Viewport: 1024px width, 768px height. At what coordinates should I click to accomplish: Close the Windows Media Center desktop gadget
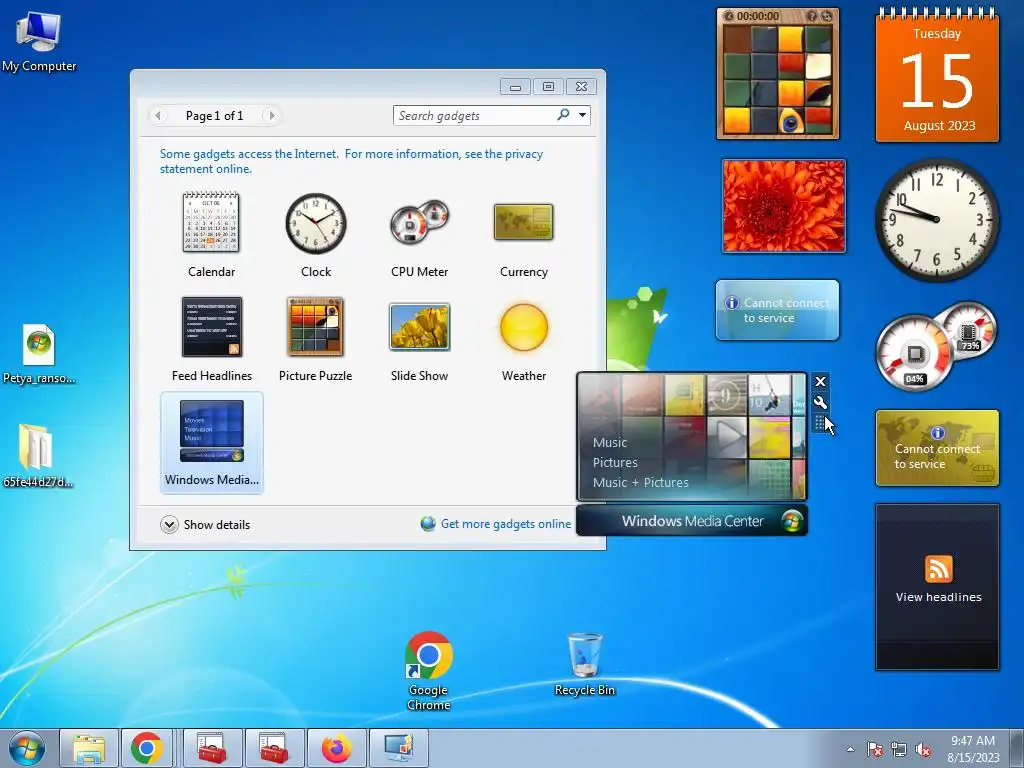(820, 381)
